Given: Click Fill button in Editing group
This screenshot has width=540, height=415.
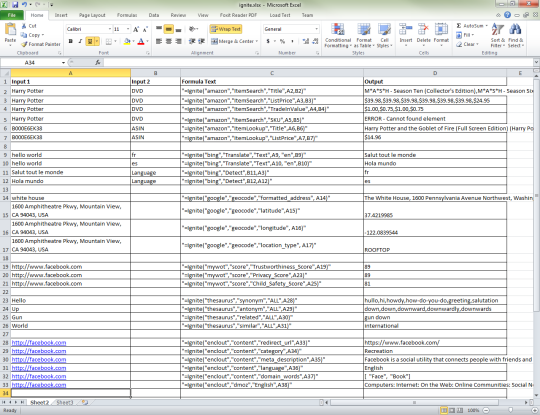Looking at the screenshot, I should pos(465,35).
